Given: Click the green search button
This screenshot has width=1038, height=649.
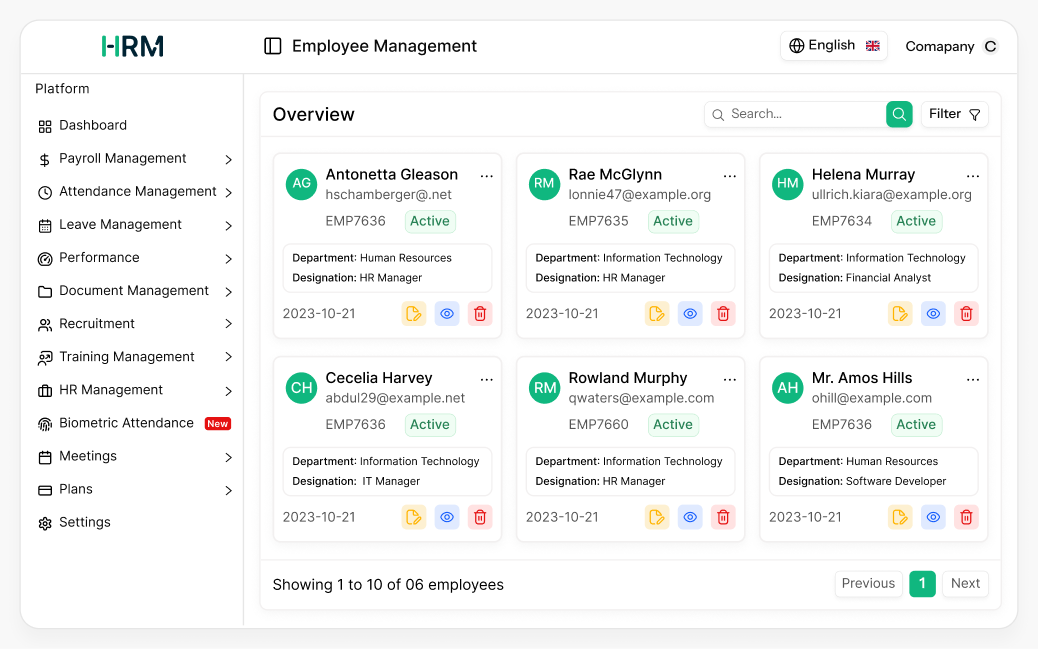Looking at the screenshot, I should point(899,114).
